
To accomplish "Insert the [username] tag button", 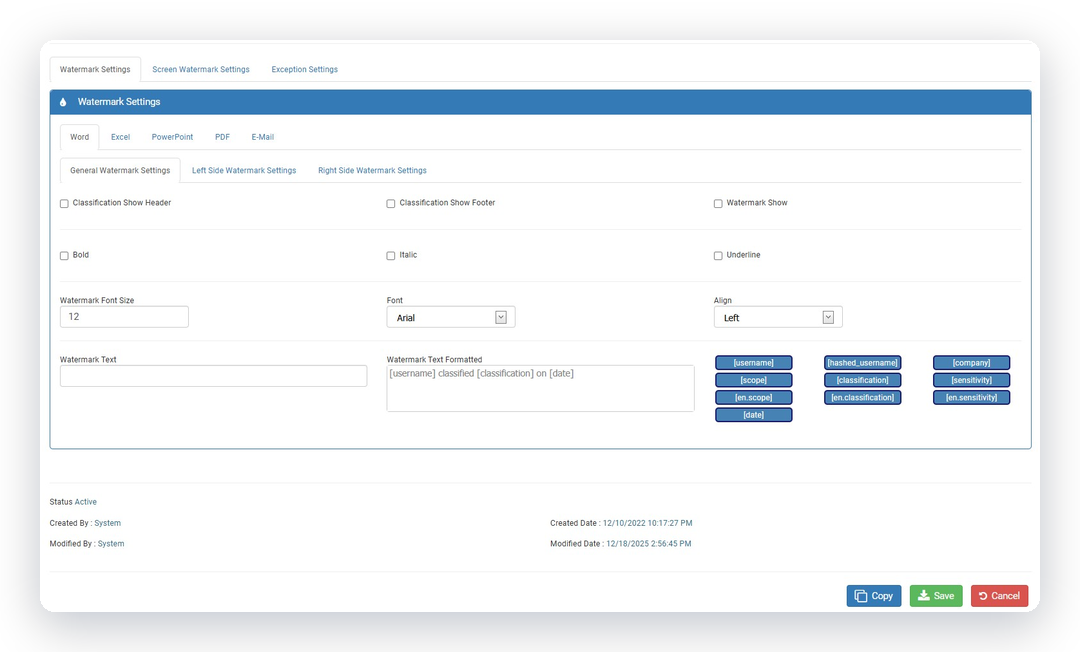I will [754, 363].
